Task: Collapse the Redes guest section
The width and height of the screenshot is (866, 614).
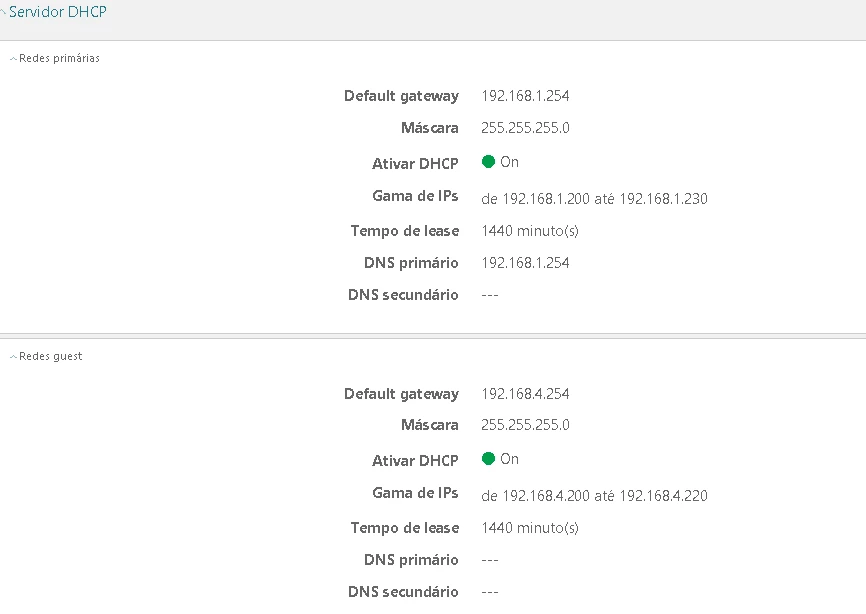Action: pyautogui.click(x=13, y=357)
